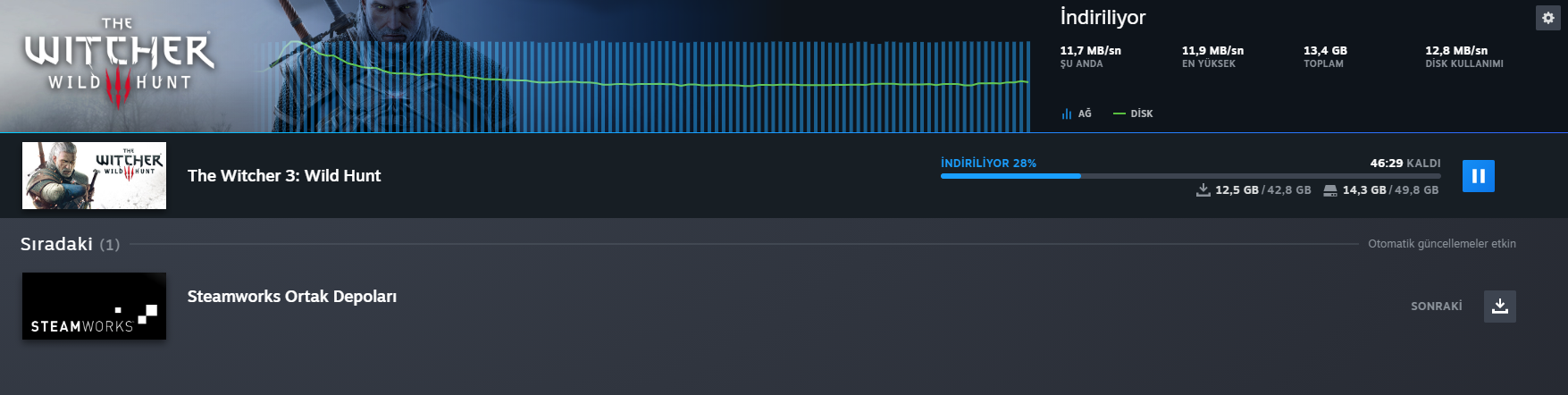Image resolution: width=1568 pixels, height=395 pixels.
Task: Click the 'SONRAKİ' label
Action: [1437, 306]
